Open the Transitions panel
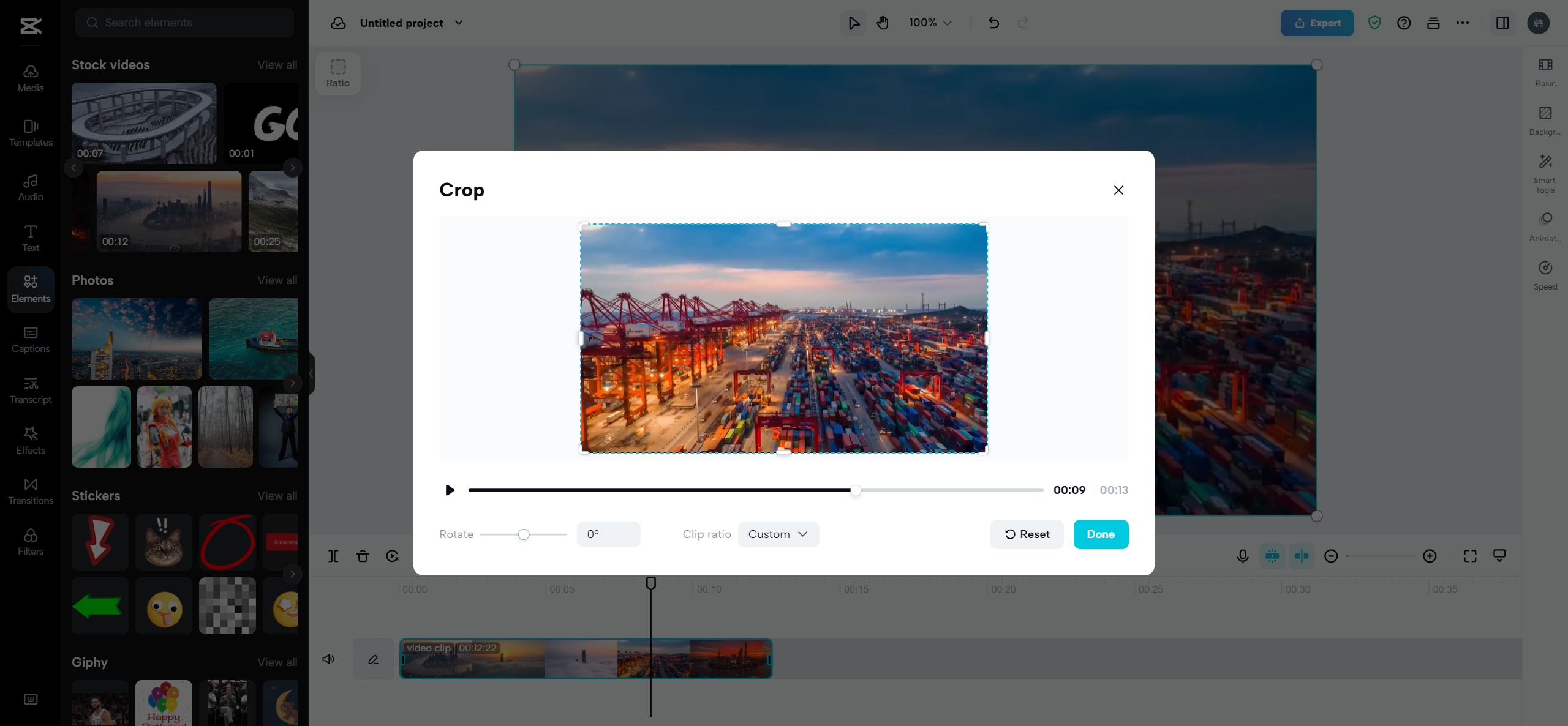Screen dimensions: 1568x726 click(x=30, y=490)
